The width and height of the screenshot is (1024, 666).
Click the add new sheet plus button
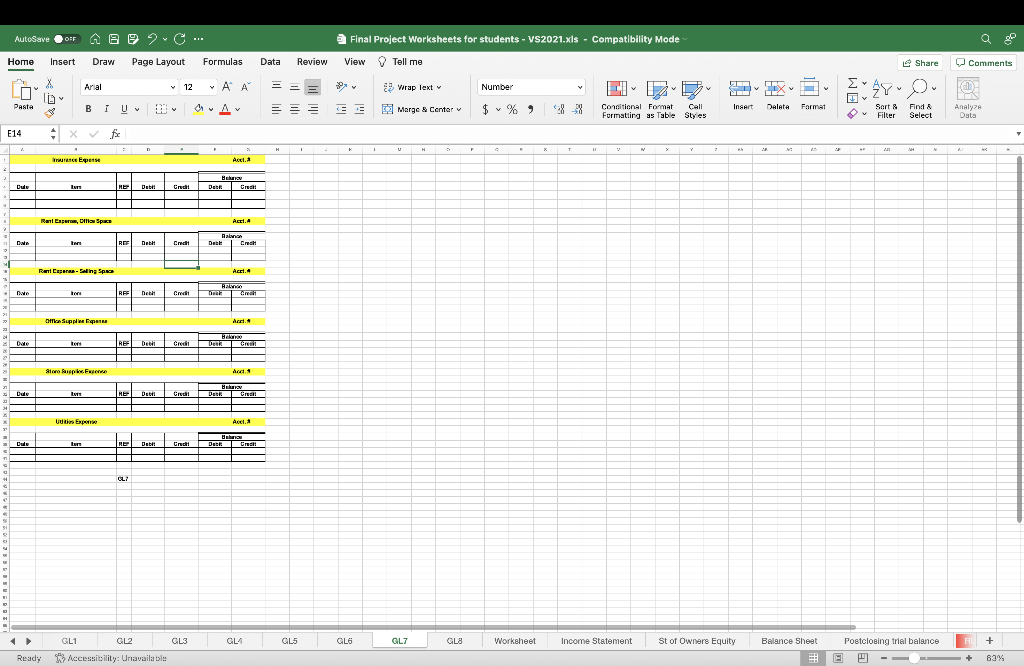point(989,641)
